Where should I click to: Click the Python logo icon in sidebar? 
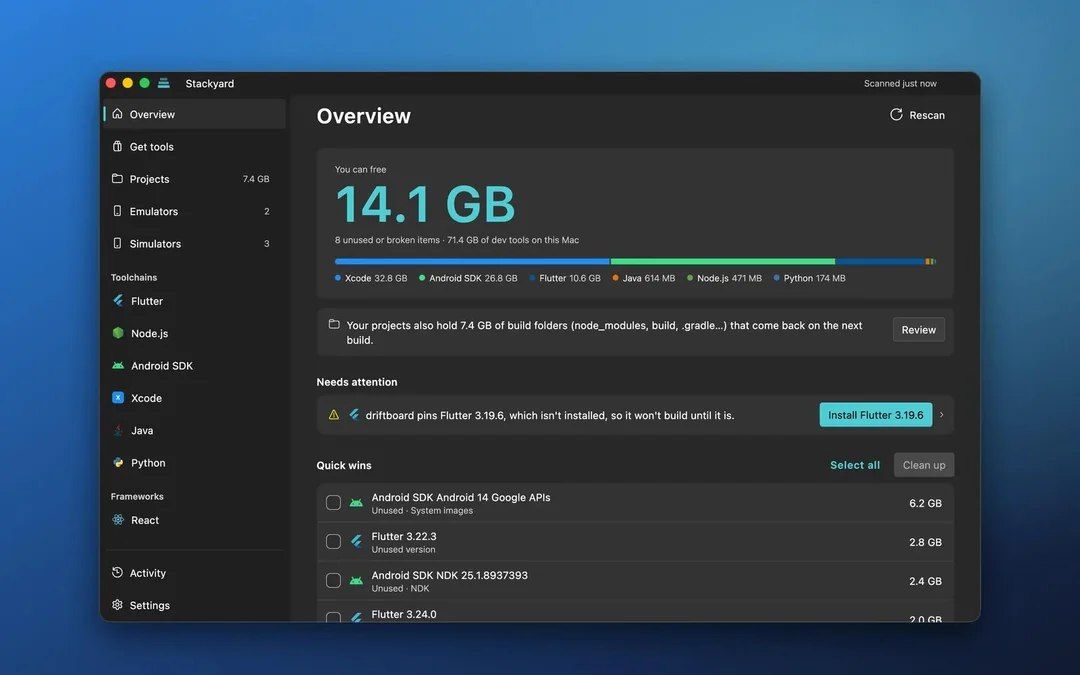pos(118,462)
